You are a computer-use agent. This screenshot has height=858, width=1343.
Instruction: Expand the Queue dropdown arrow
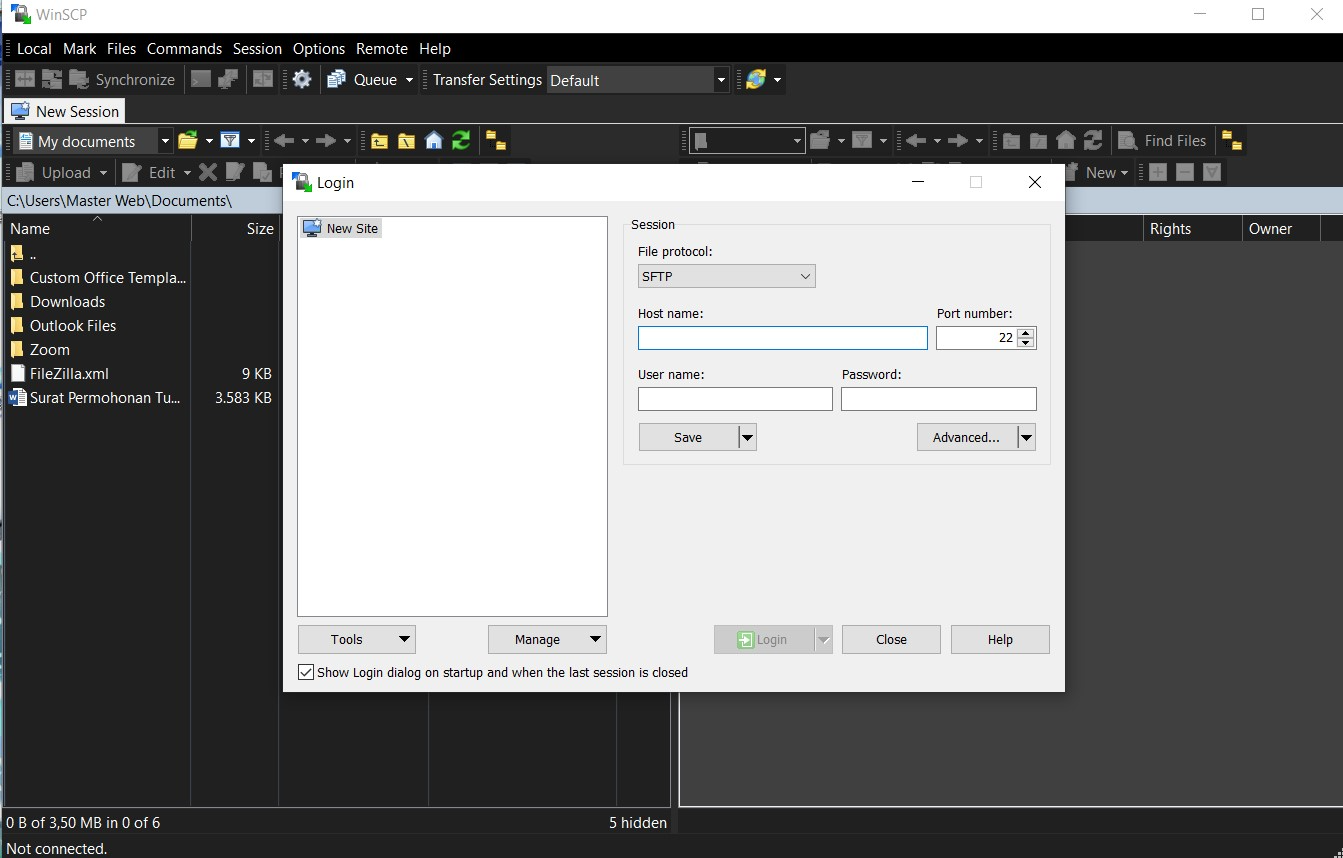coord(409,80)
